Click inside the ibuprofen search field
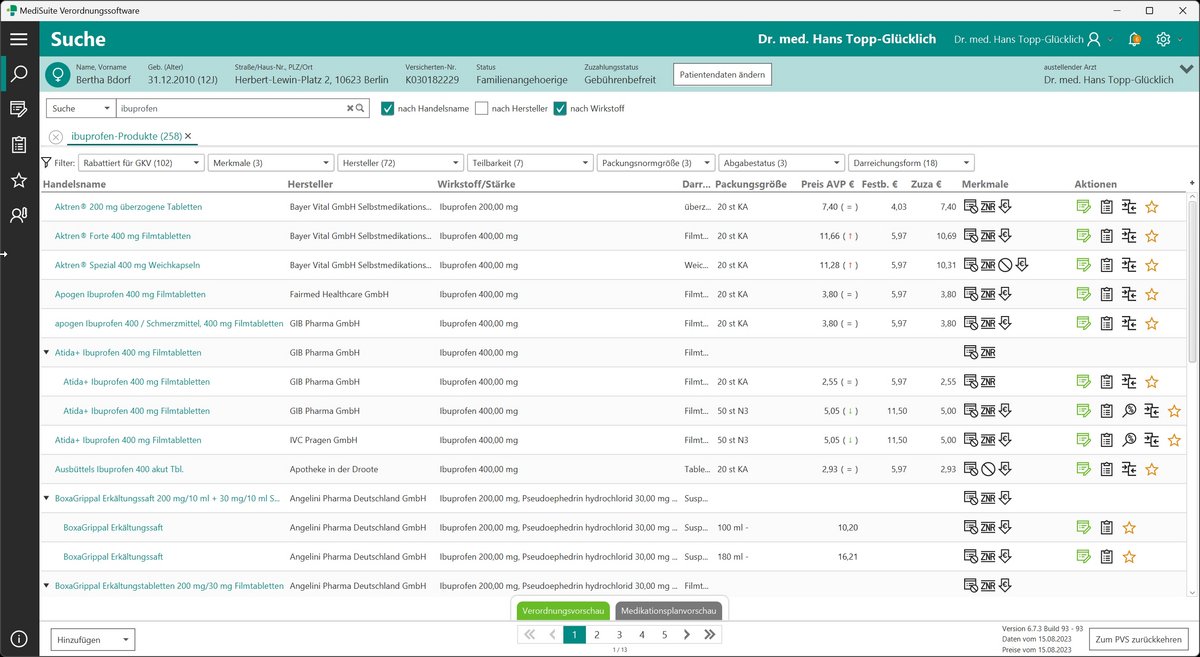Image resolution: width=1200 pixels, height=657 pixels. point(230,108)
